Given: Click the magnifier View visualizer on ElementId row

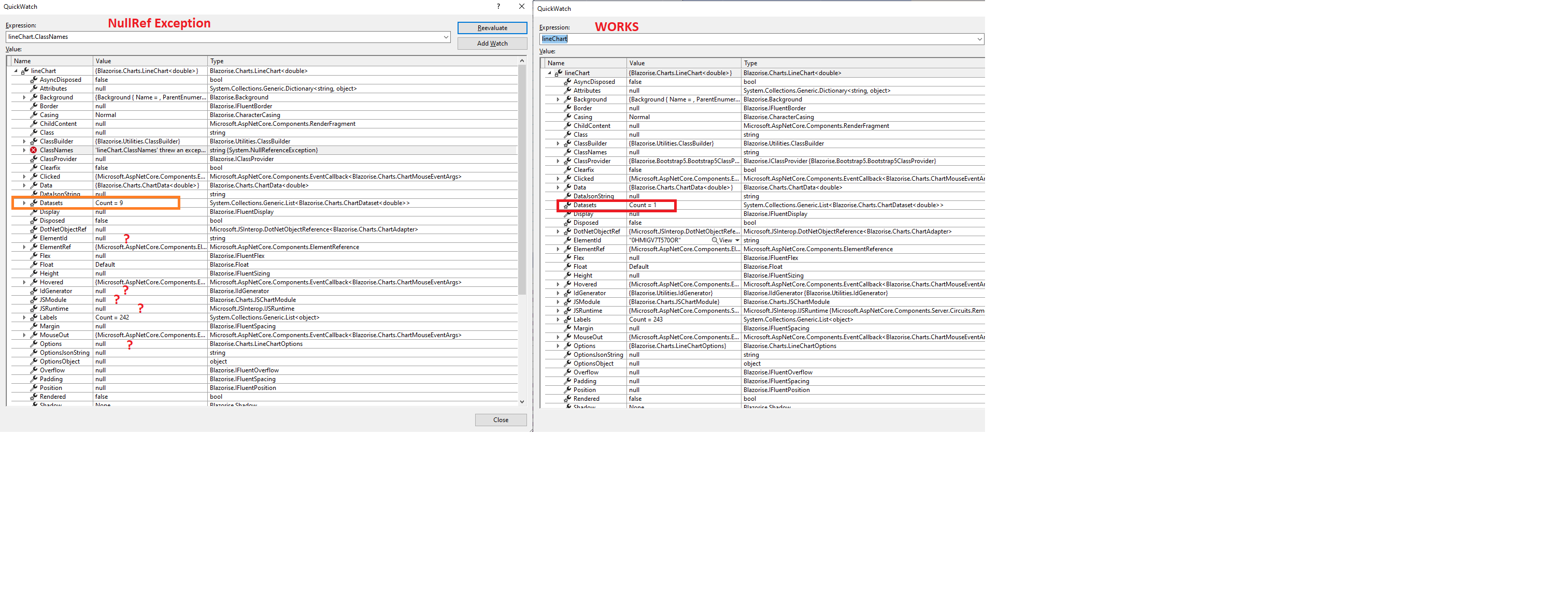Looking at the screenshot, I should (722, 240).
